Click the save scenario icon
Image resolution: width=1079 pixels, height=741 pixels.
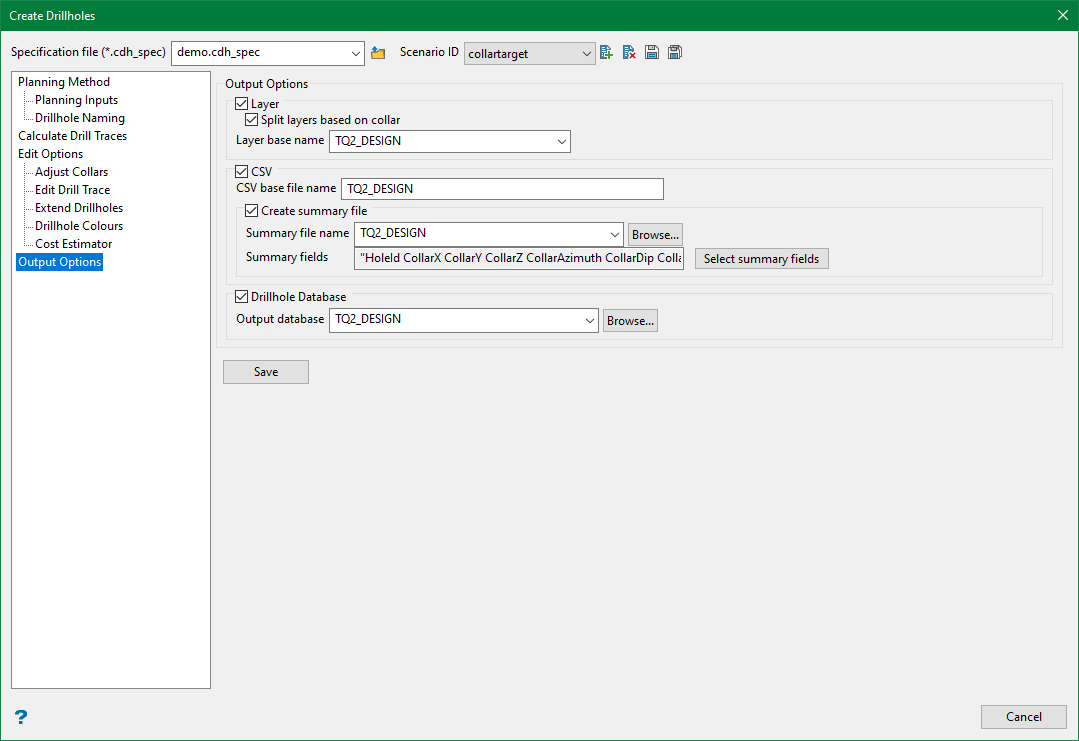[652, 53]
